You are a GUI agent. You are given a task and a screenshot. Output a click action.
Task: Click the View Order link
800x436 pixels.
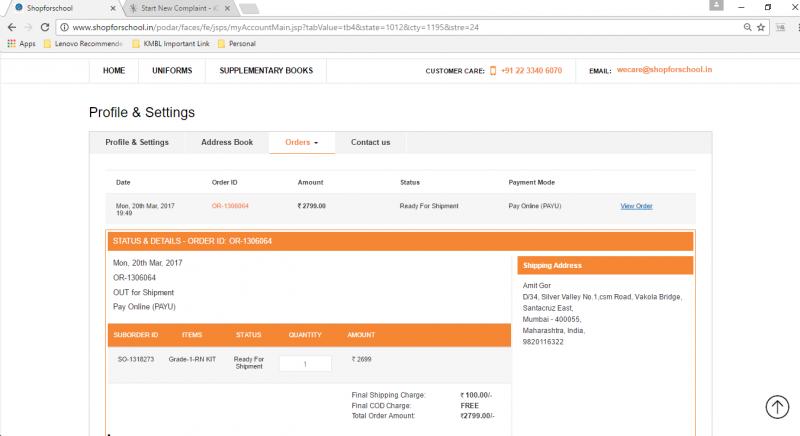point(636,206)
